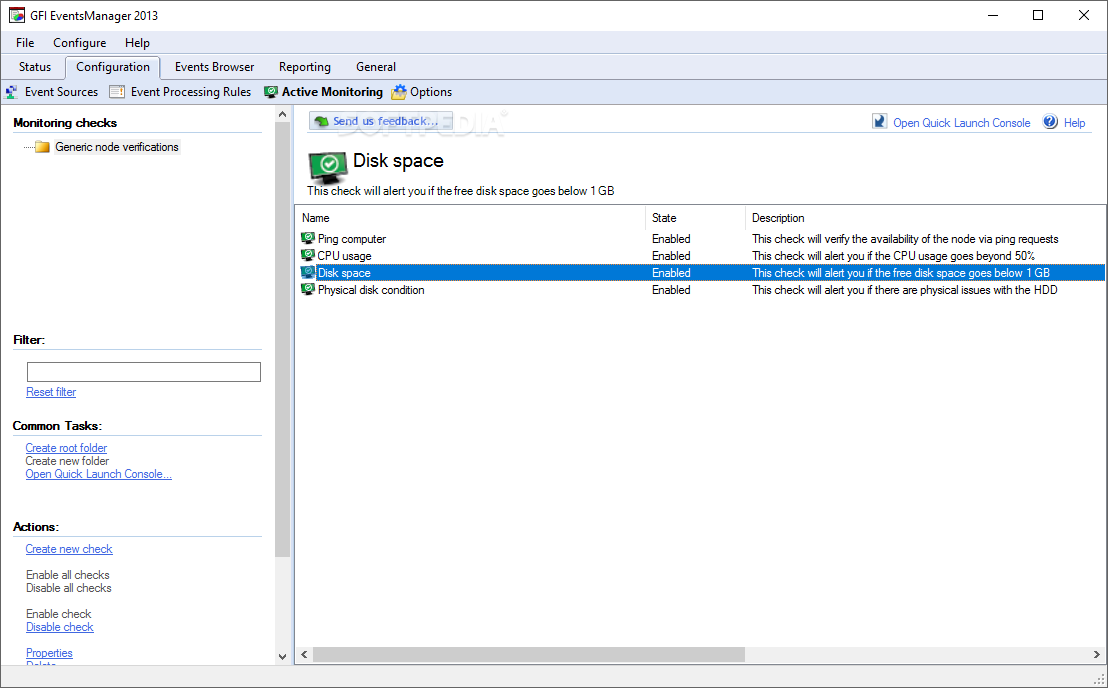Click the Send us feedback icon
The image size is (1108, 688).
coord(322,121)
